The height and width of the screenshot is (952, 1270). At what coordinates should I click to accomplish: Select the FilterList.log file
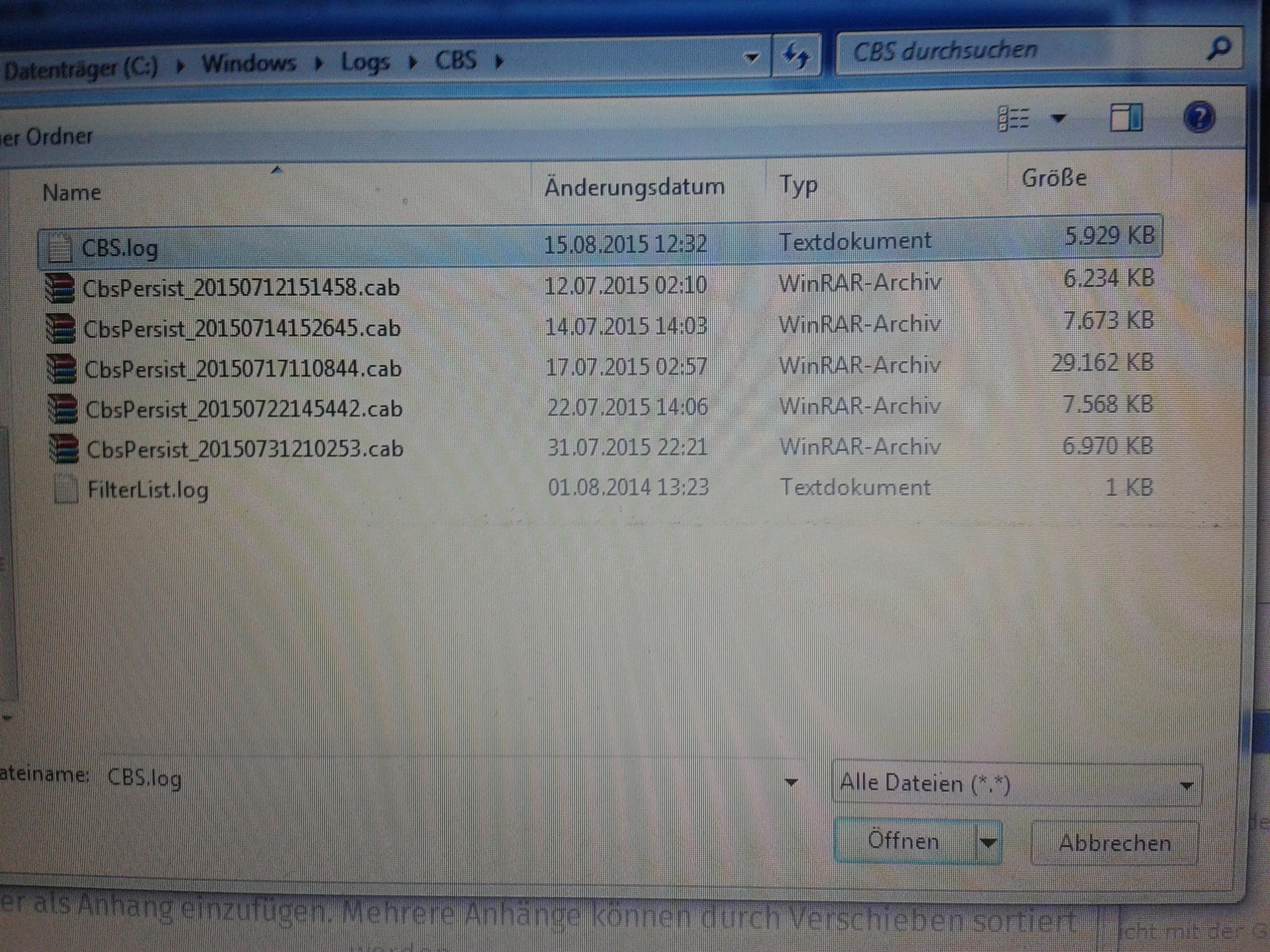coord(147,490)
